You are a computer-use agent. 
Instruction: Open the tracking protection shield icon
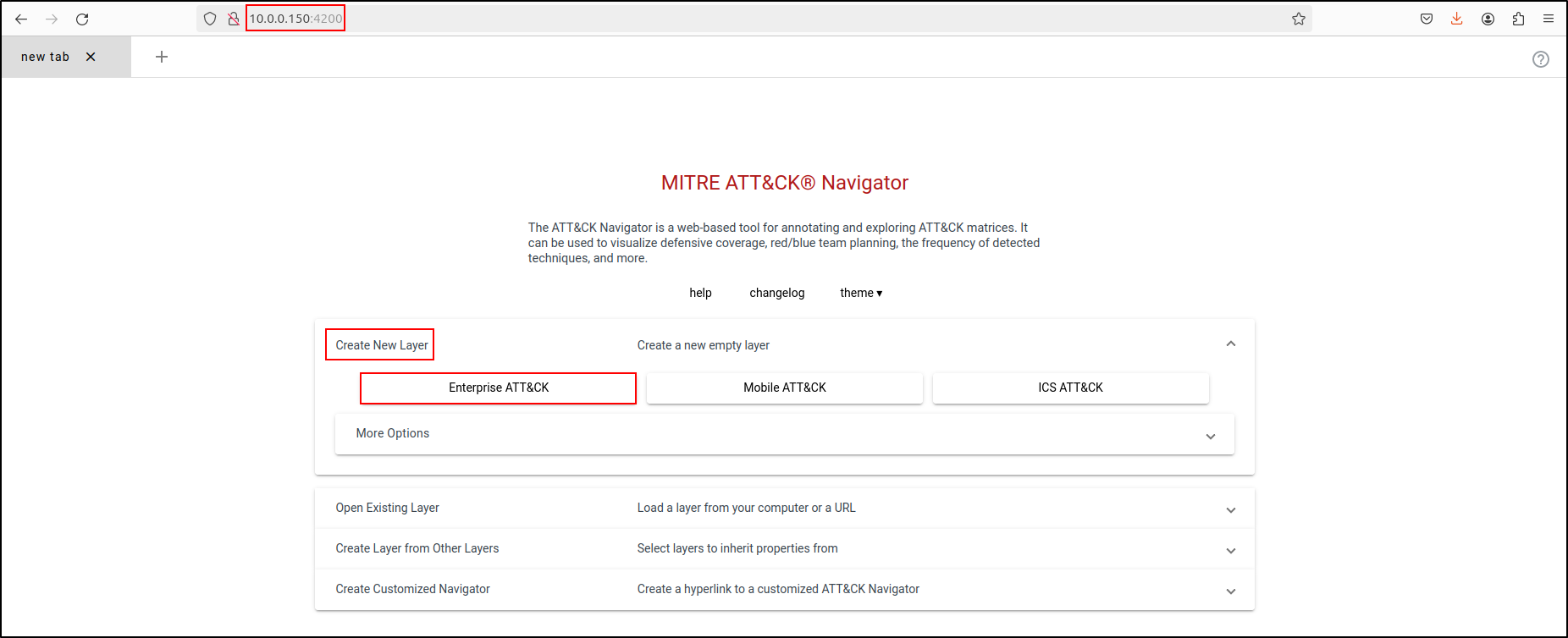click(x=210, y=19)
